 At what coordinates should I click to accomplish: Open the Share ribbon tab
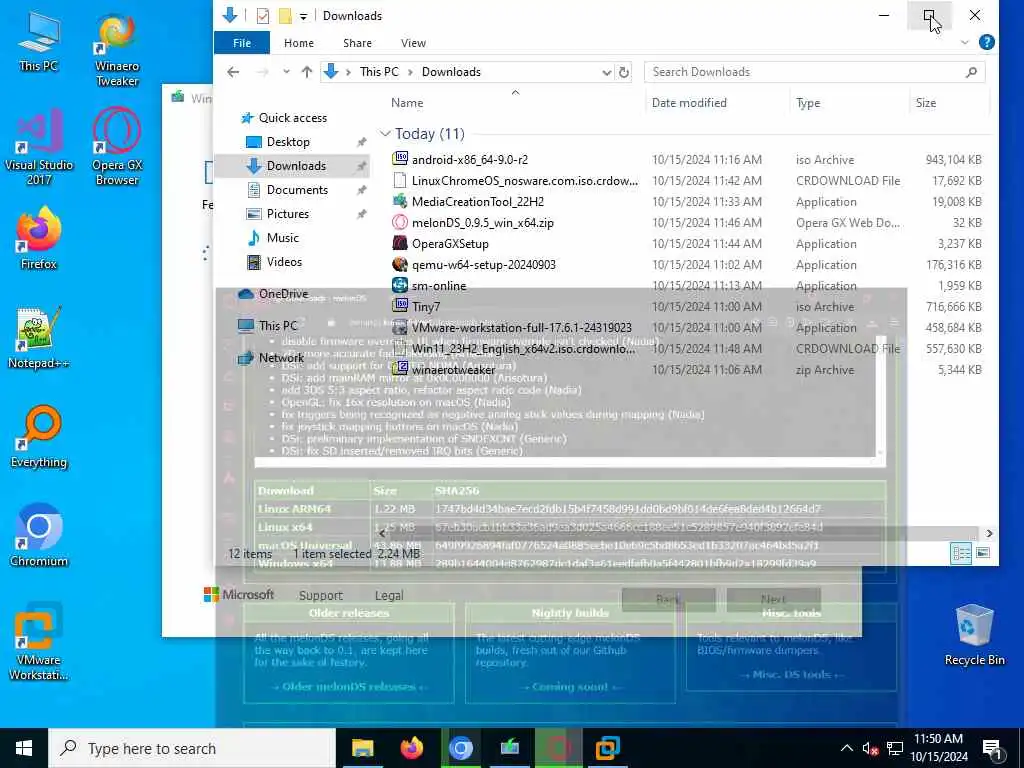coord(357,42)
